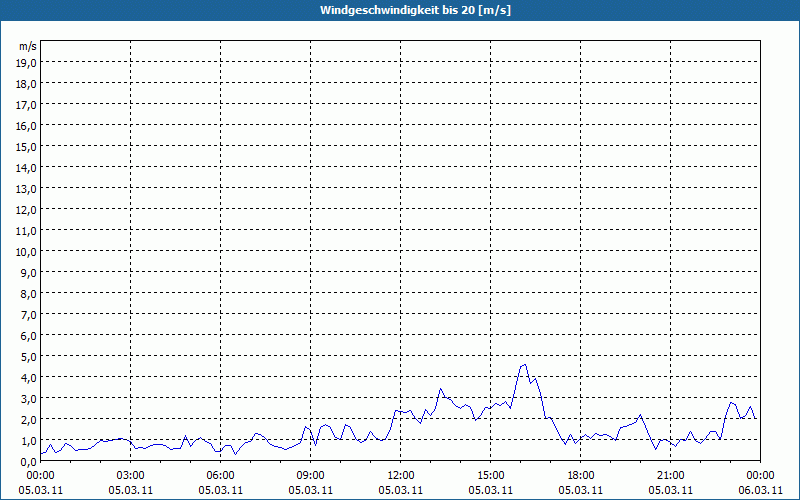Select the 3,0 y-axis label
Image resolution: width=800 pixels, height=500 pixels.
click(x=30, y=399)
